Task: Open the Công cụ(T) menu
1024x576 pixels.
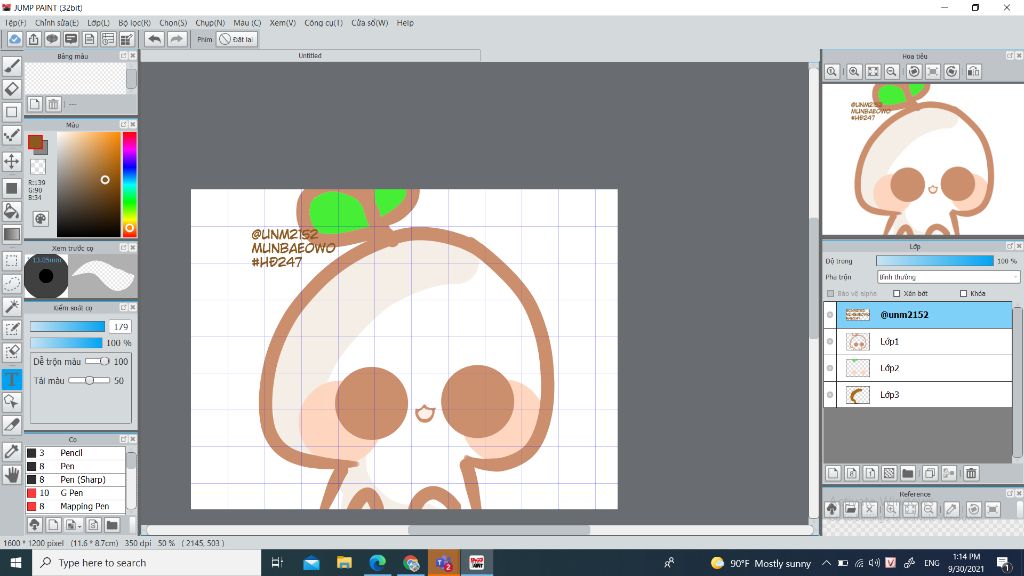Action: tap(323, 22)
